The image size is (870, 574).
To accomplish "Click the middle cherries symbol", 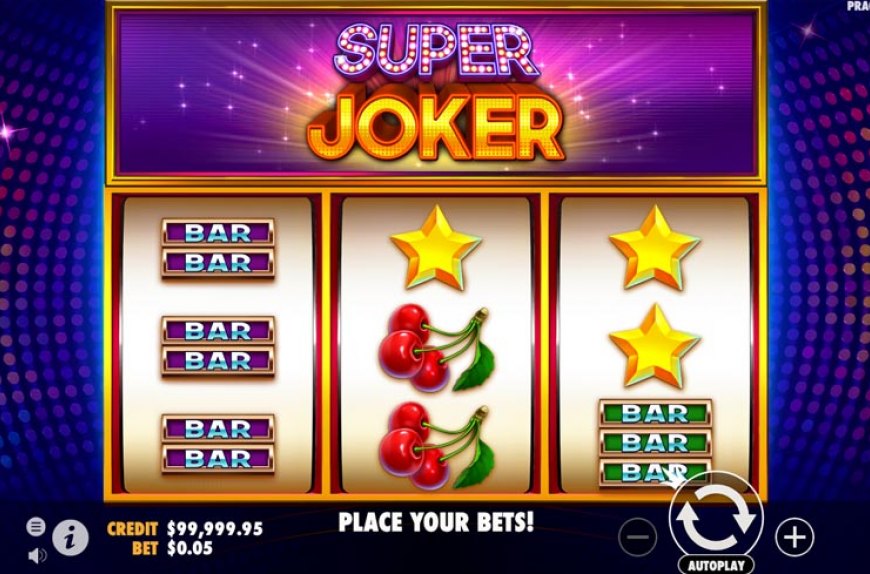I will pos(437,348).
